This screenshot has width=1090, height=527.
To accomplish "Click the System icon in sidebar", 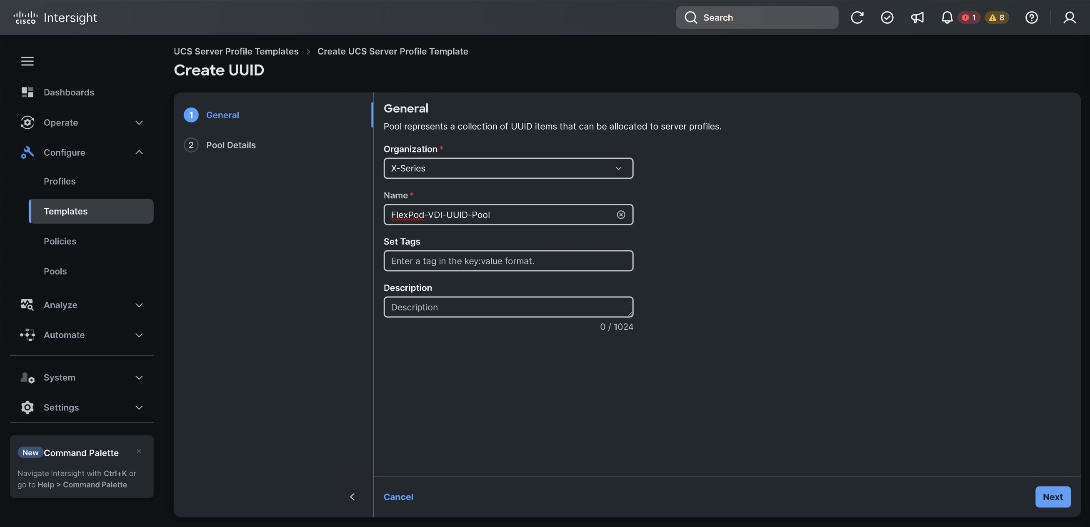I will point(27,378).
